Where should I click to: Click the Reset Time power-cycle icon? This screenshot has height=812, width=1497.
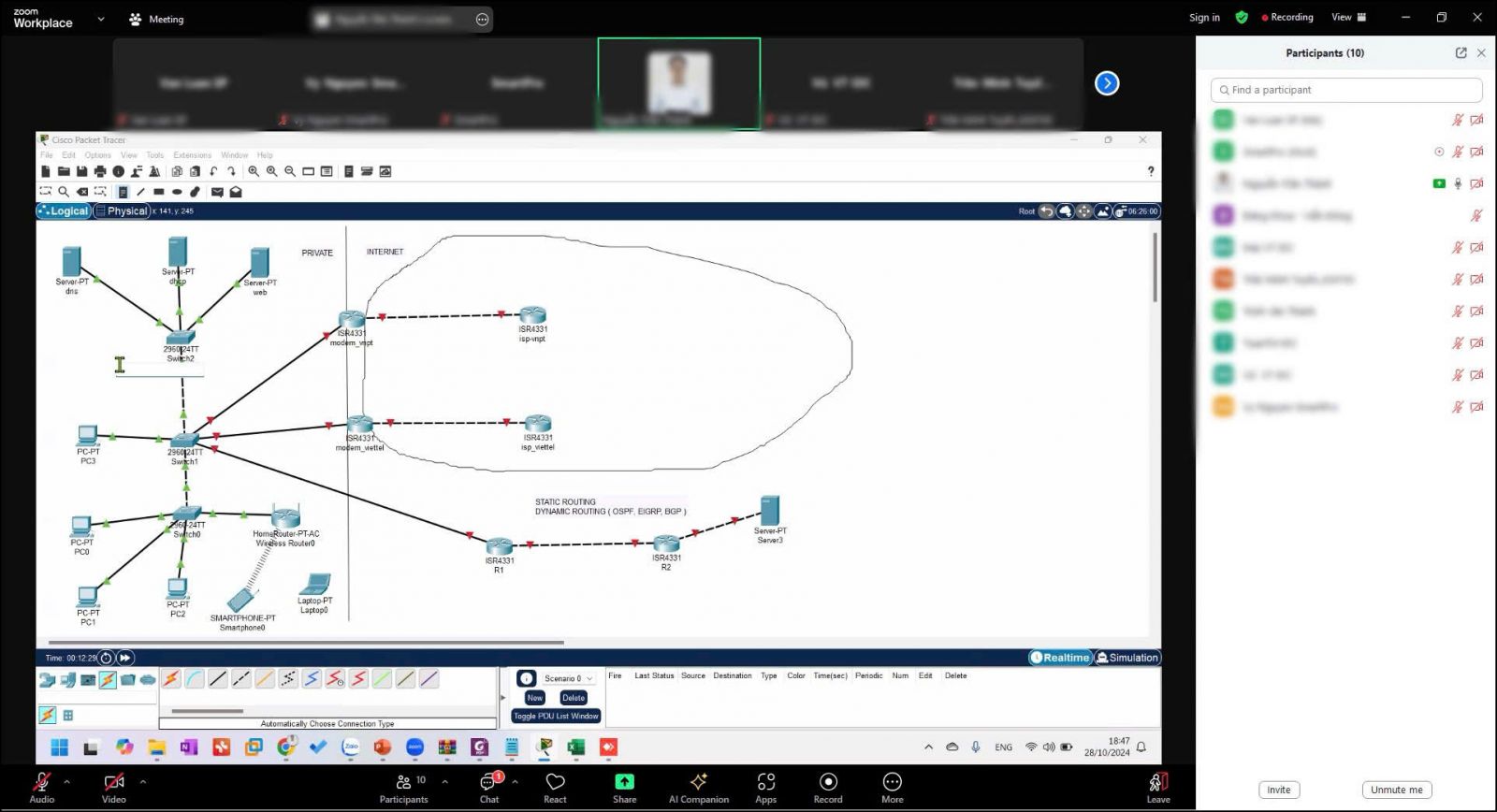coord(106,658)
